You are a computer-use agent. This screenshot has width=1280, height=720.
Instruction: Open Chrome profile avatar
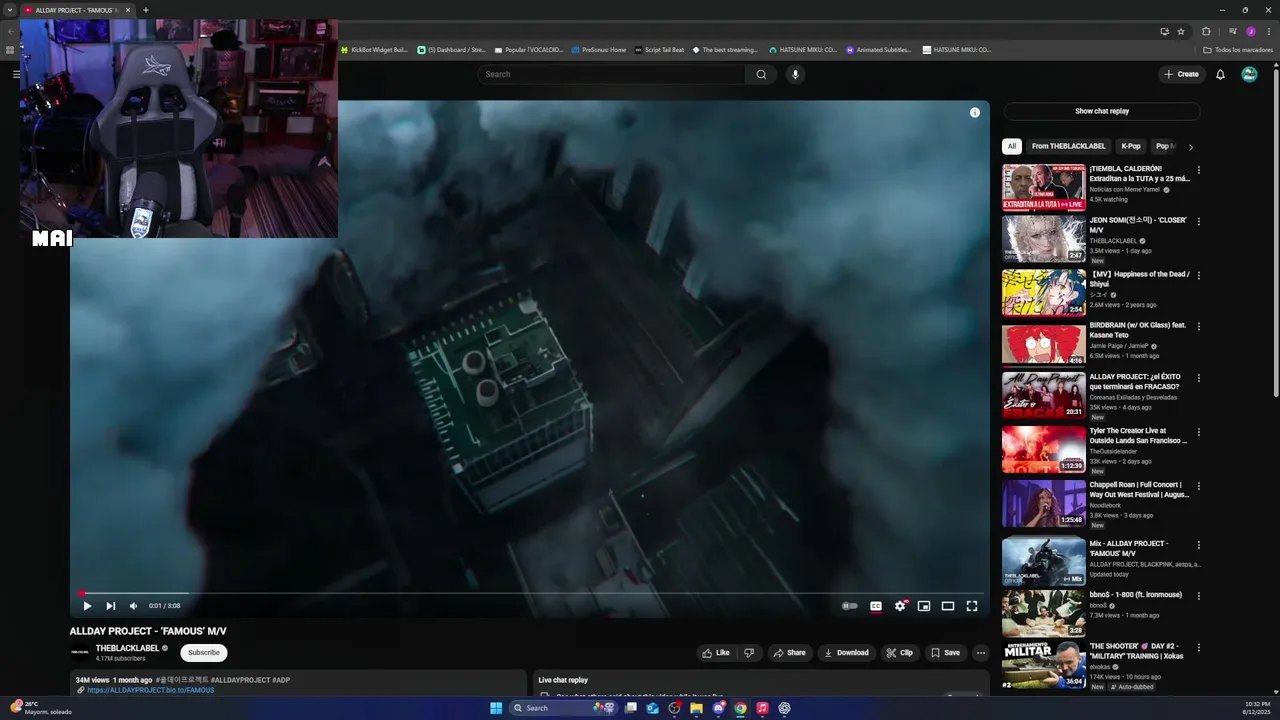point(1250,31)
